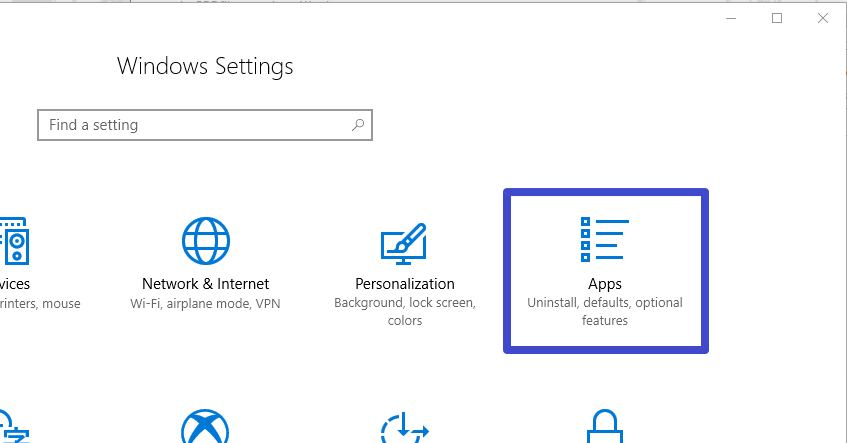Click the Ease of Access clock icon
The image size is (847, 443).
(x=405, y=430)
